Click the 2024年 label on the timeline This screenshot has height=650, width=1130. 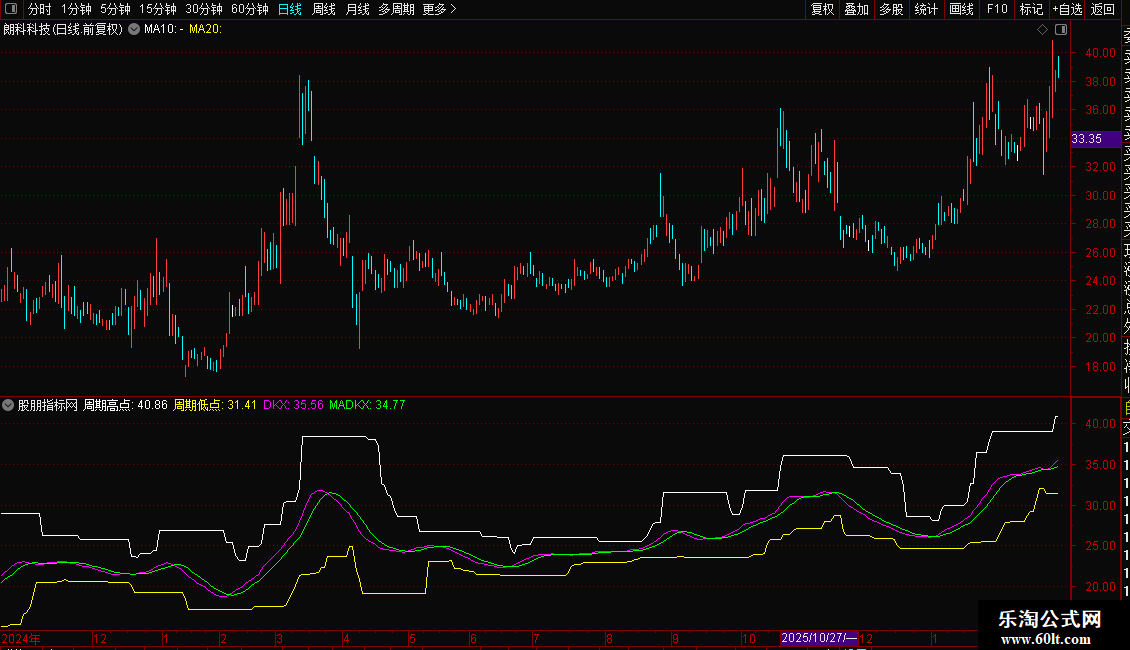point(21,638)
